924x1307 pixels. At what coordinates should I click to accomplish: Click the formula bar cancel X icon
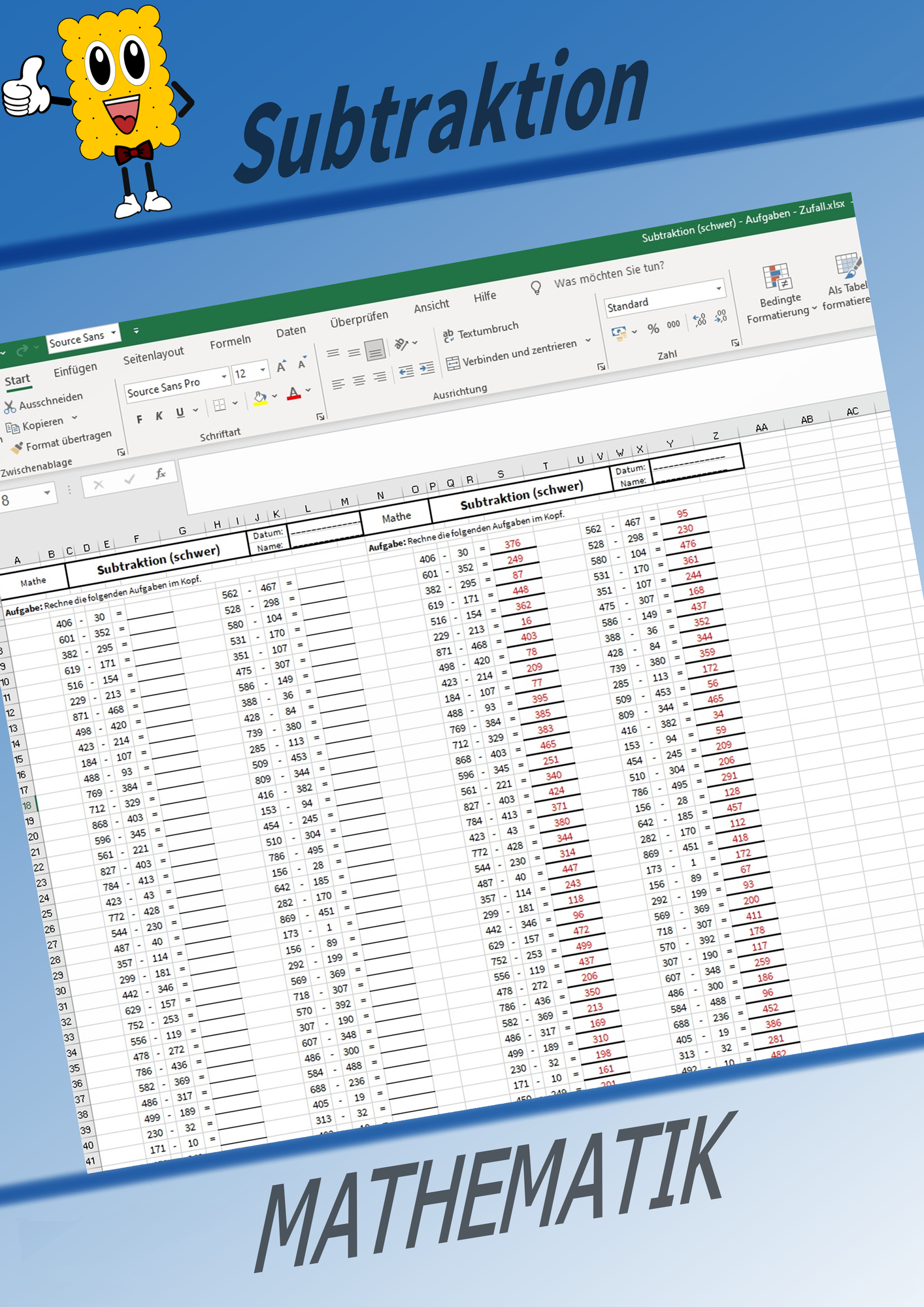(99, 484)
